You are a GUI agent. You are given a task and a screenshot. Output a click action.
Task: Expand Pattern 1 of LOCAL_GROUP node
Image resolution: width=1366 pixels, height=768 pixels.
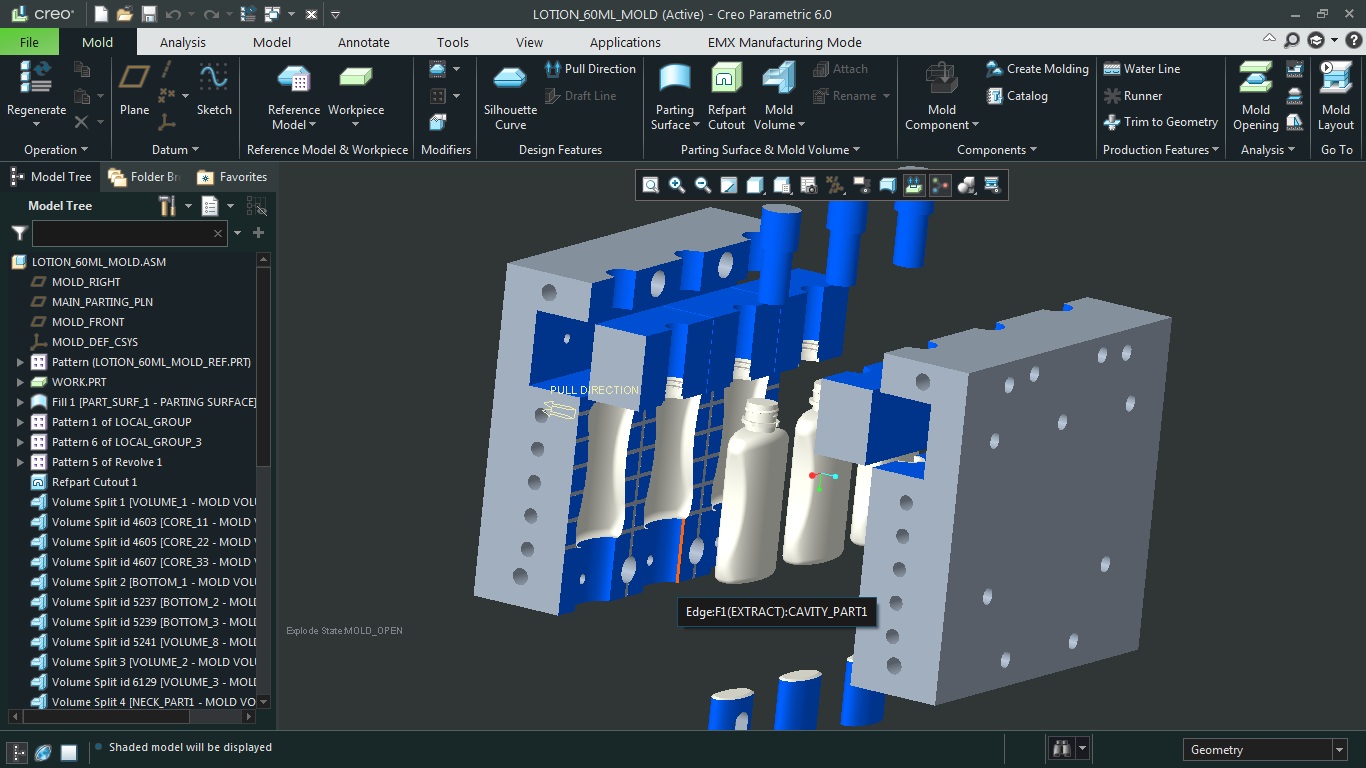(20, 422)
